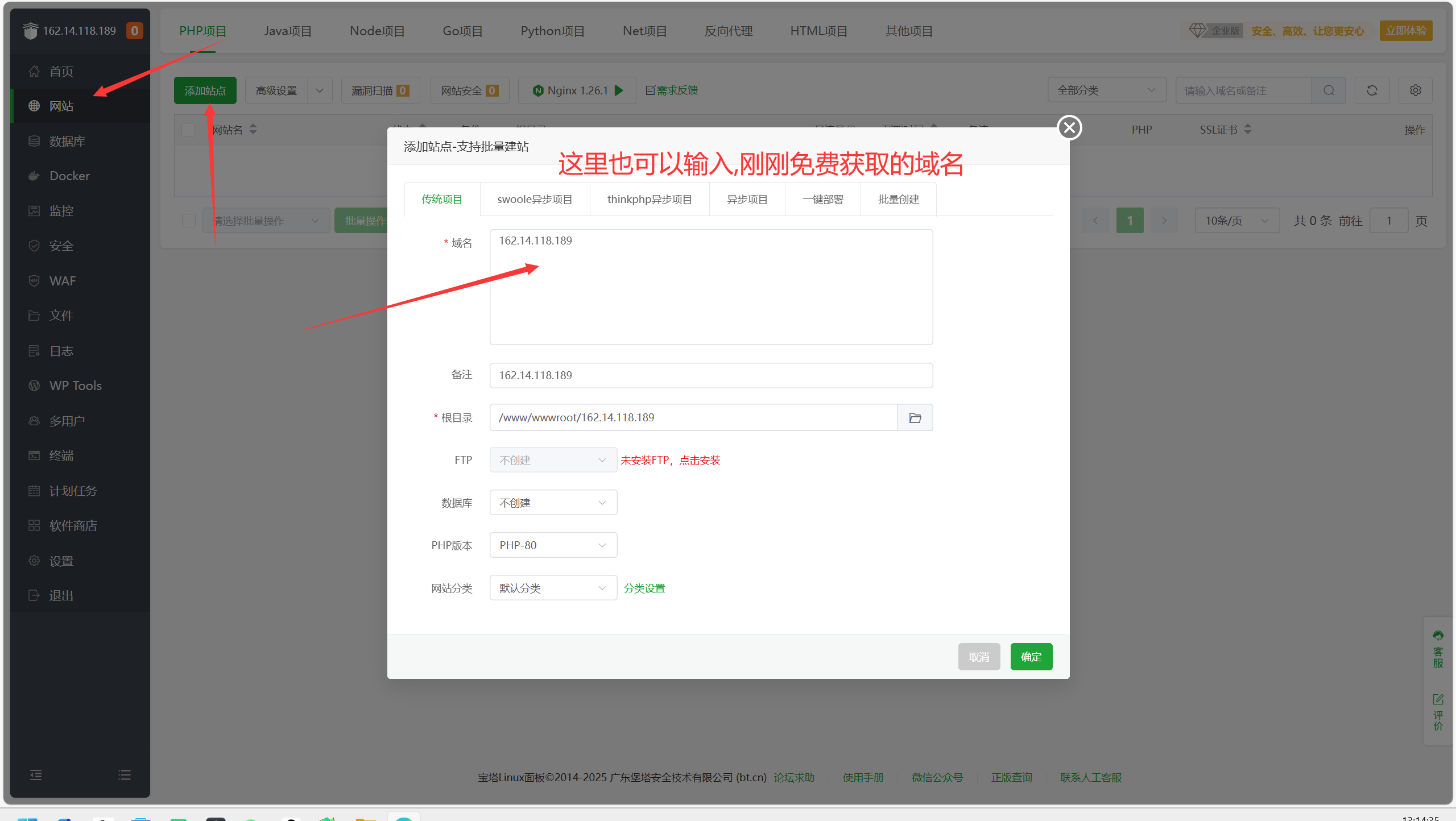Screen dimensions: 1456x821
Task: Start Nginx 1.26.1 play icon
Action: click(619, 90)
